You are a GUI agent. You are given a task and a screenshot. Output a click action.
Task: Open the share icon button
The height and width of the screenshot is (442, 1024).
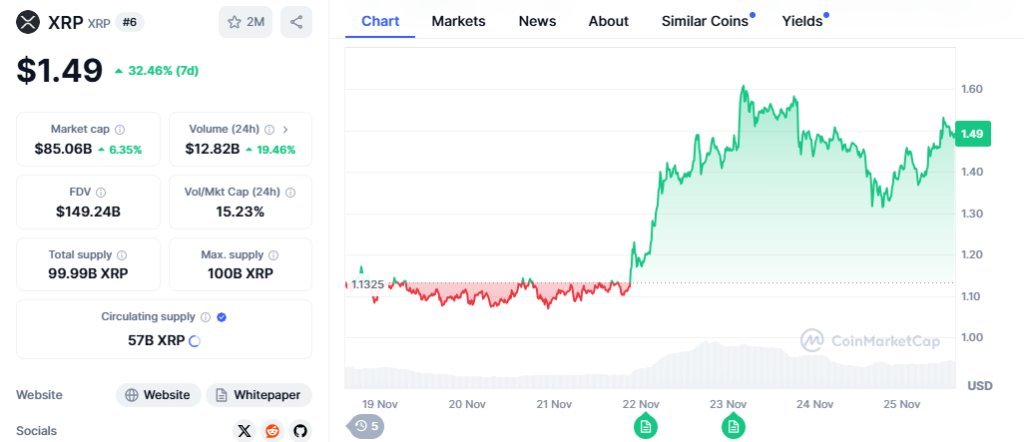pos(296,22)
